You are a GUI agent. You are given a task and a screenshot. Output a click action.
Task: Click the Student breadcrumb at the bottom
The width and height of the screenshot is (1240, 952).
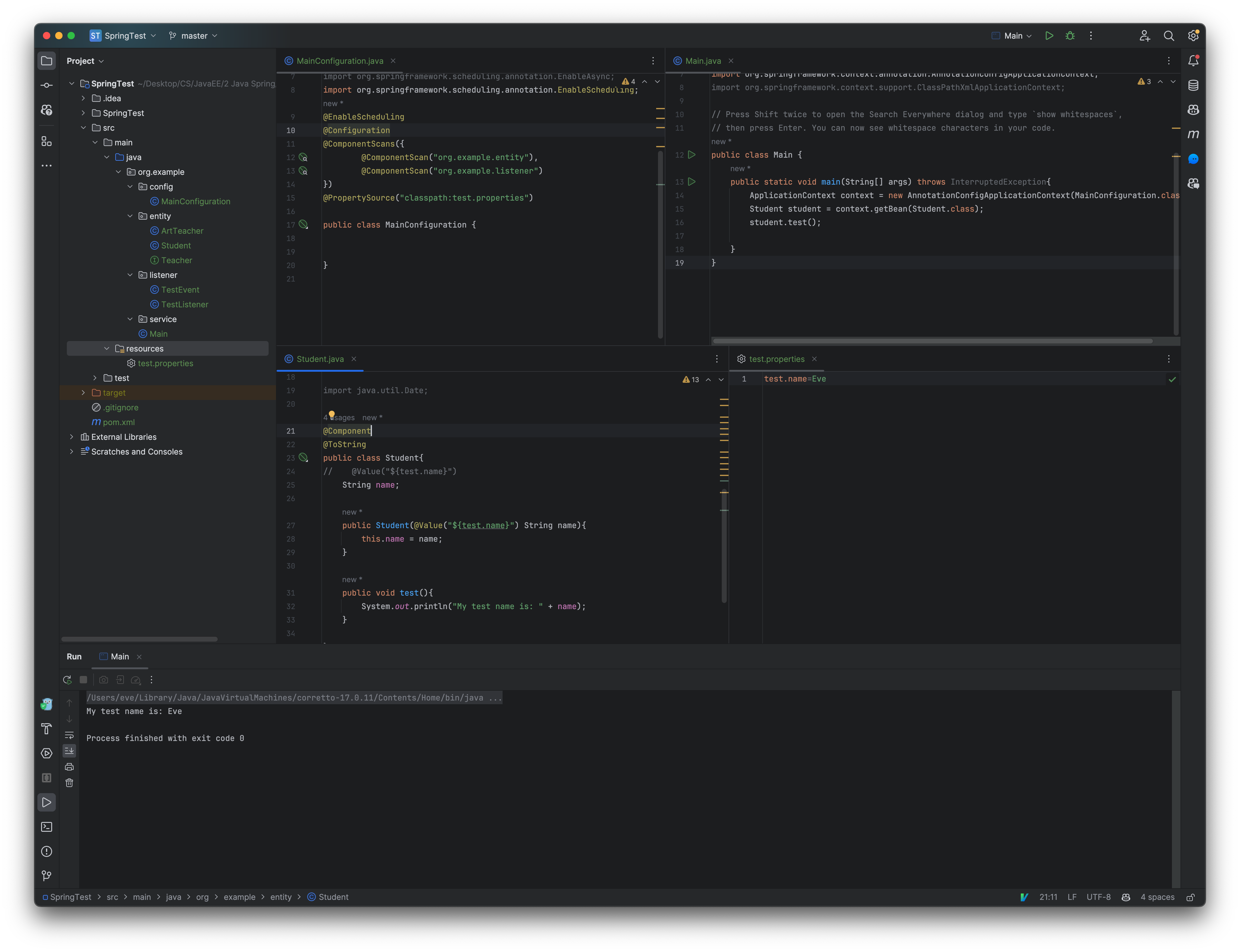pos(333,897)
